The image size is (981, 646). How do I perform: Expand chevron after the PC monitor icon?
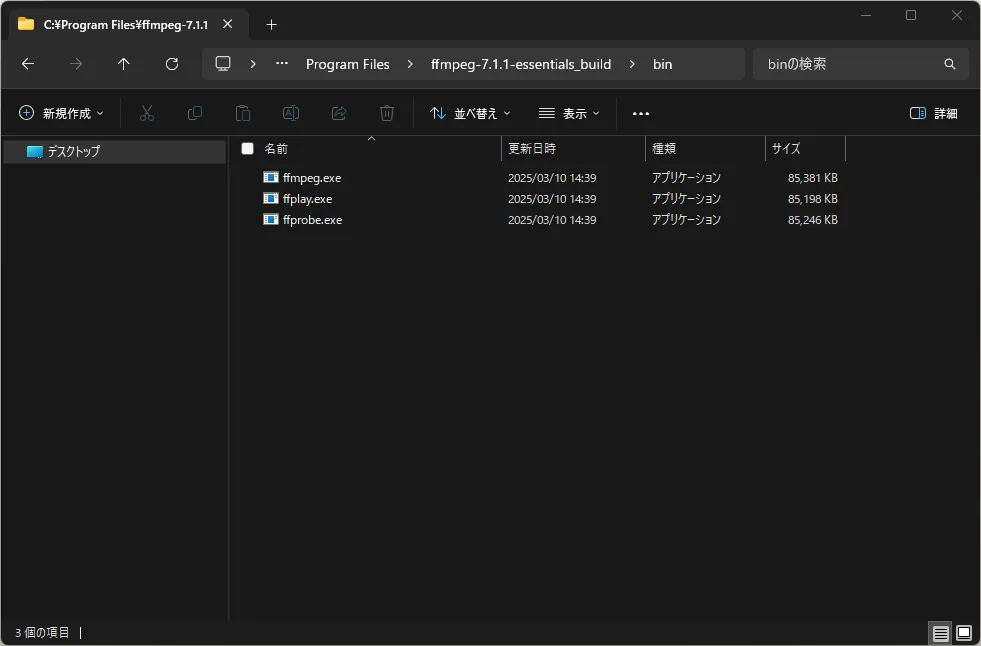(253, 64)
